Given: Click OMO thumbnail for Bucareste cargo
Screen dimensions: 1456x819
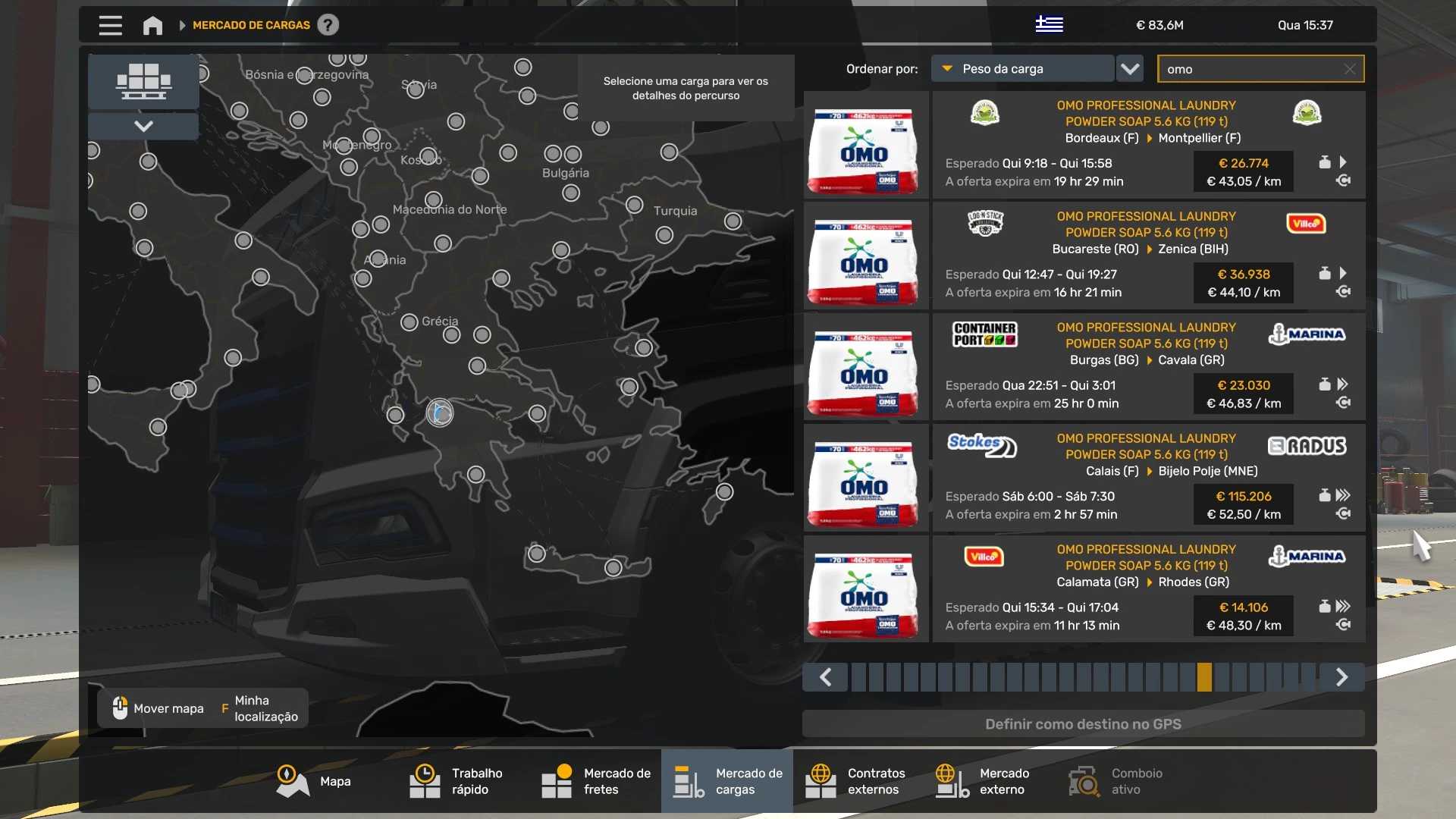Looking at the screenshot, I should (865, 255).
